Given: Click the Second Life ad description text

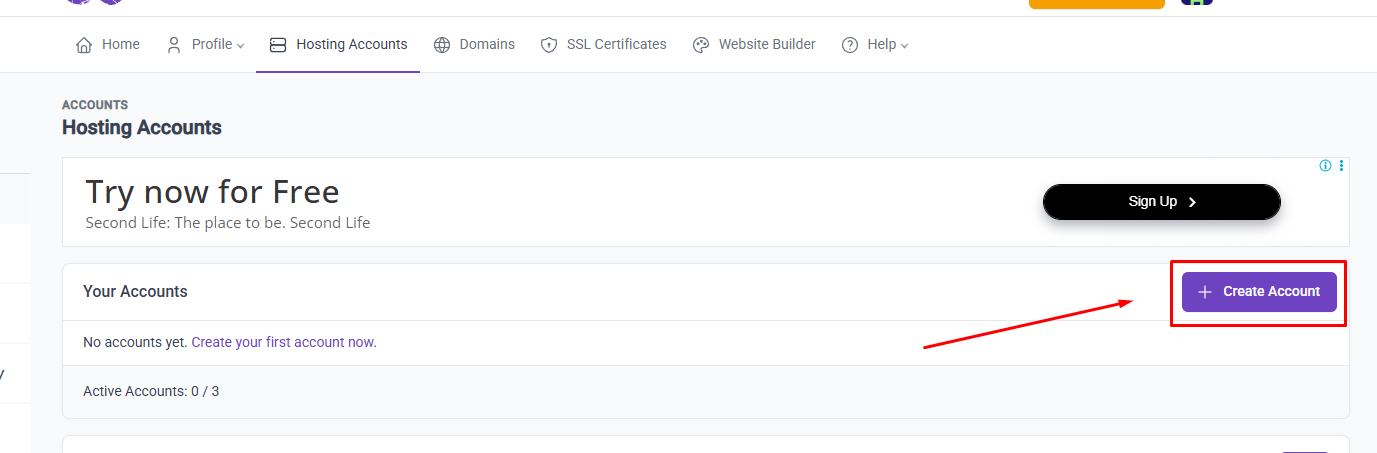Looking at the screenshot, I should 228,223.
